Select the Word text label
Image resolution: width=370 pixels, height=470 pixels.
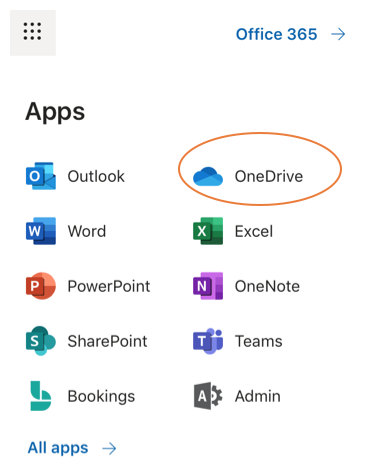(87, 231)
